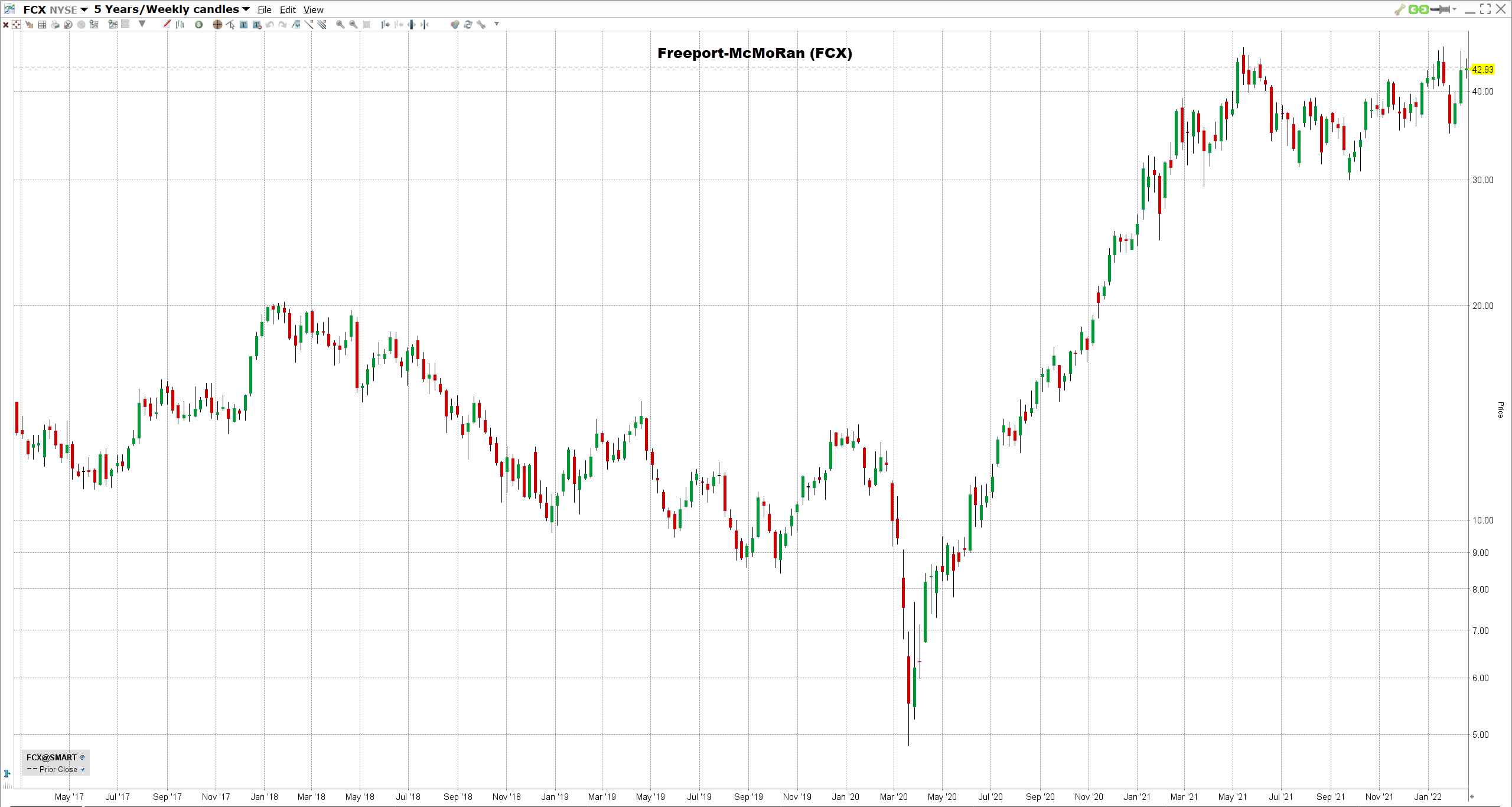Select the parallel channel lines tool
1512x807 pixels.
coord(321,24)
